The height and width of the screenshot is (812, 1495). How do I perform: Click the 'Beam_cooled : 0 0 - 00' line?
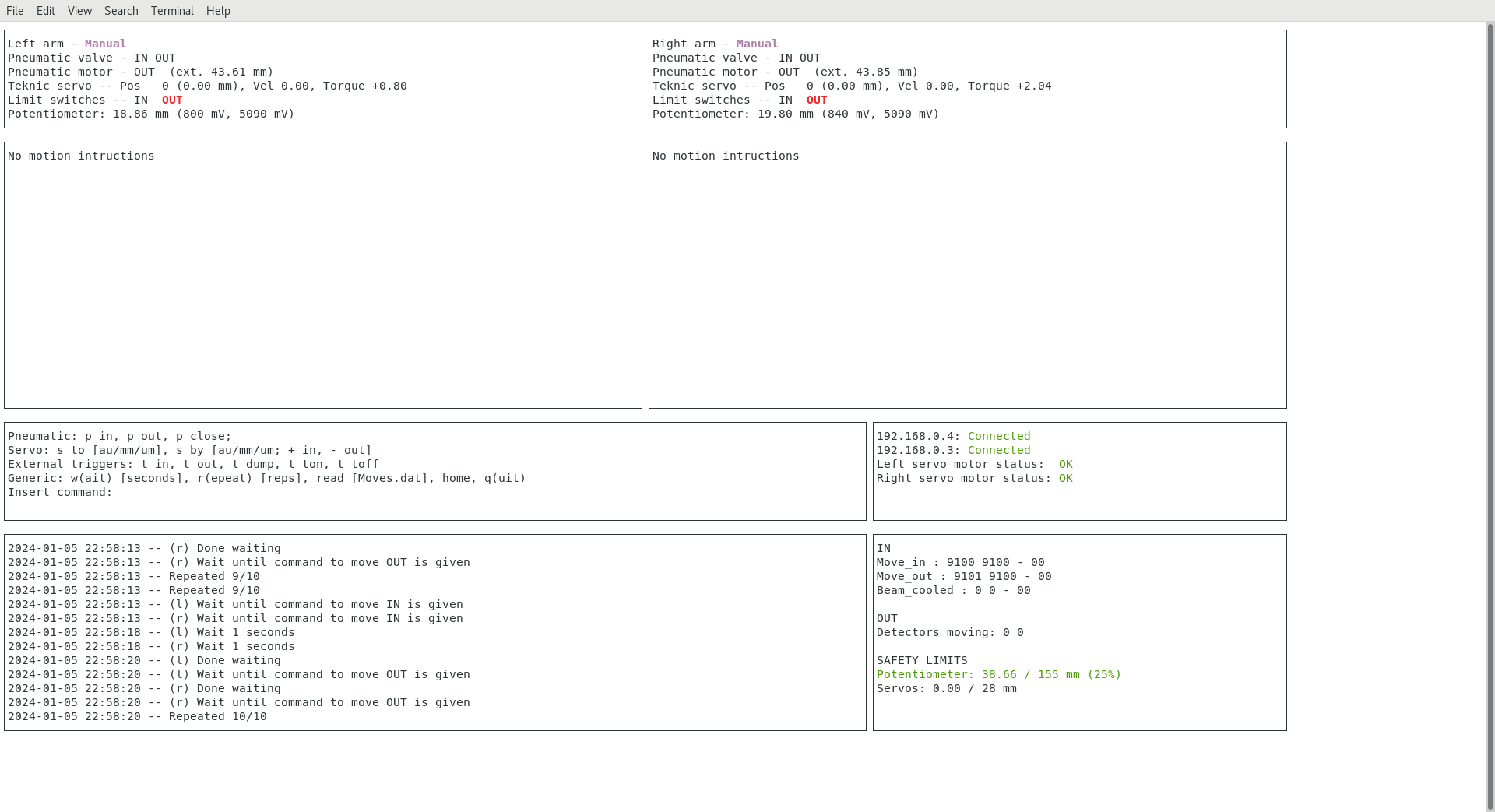[954, 590]
